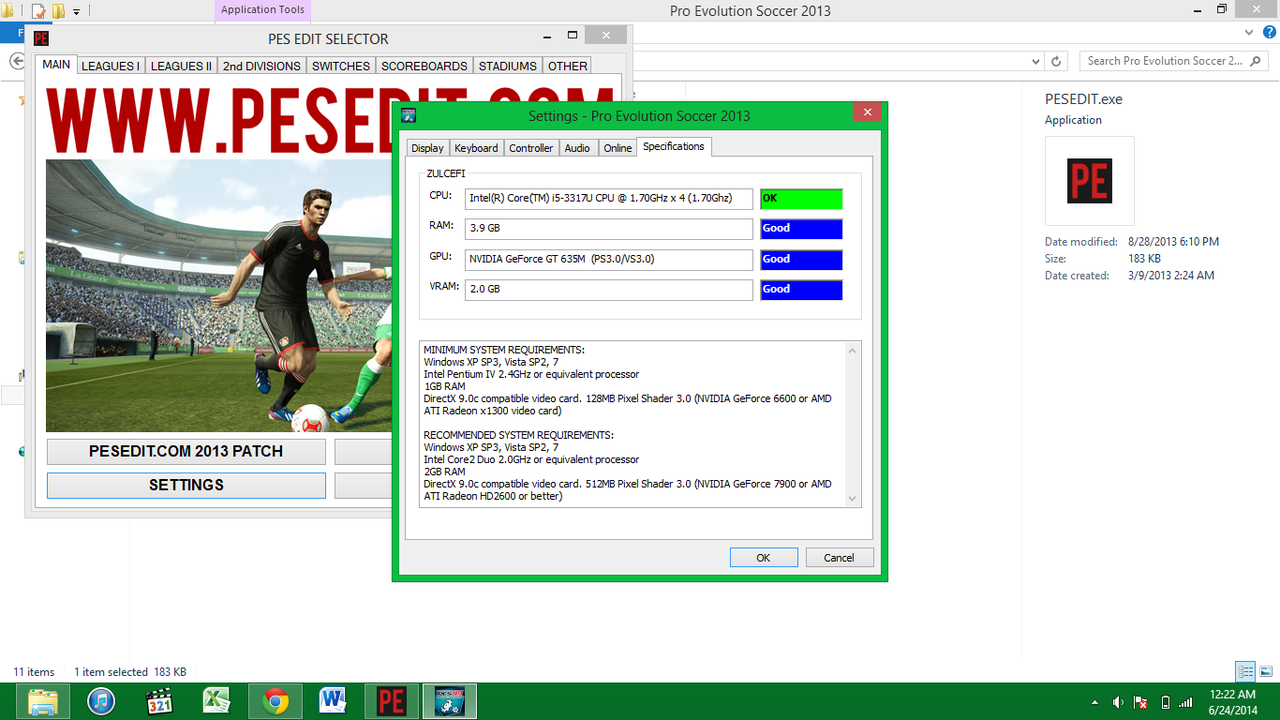Open Excel from the taskbar
Screen dimensions: 1280x720
pos(217,701)
